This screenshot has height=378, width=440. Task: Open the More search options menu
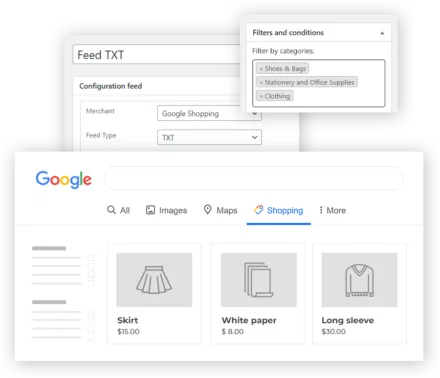point(332,210)
